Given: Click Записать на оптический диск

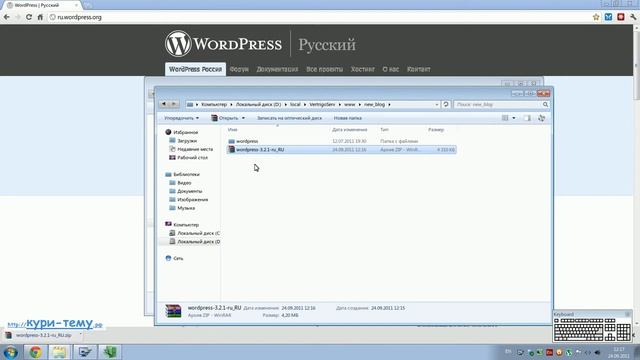Looking at the screenshot, I should pyautogui.click(x=289, y=118).
